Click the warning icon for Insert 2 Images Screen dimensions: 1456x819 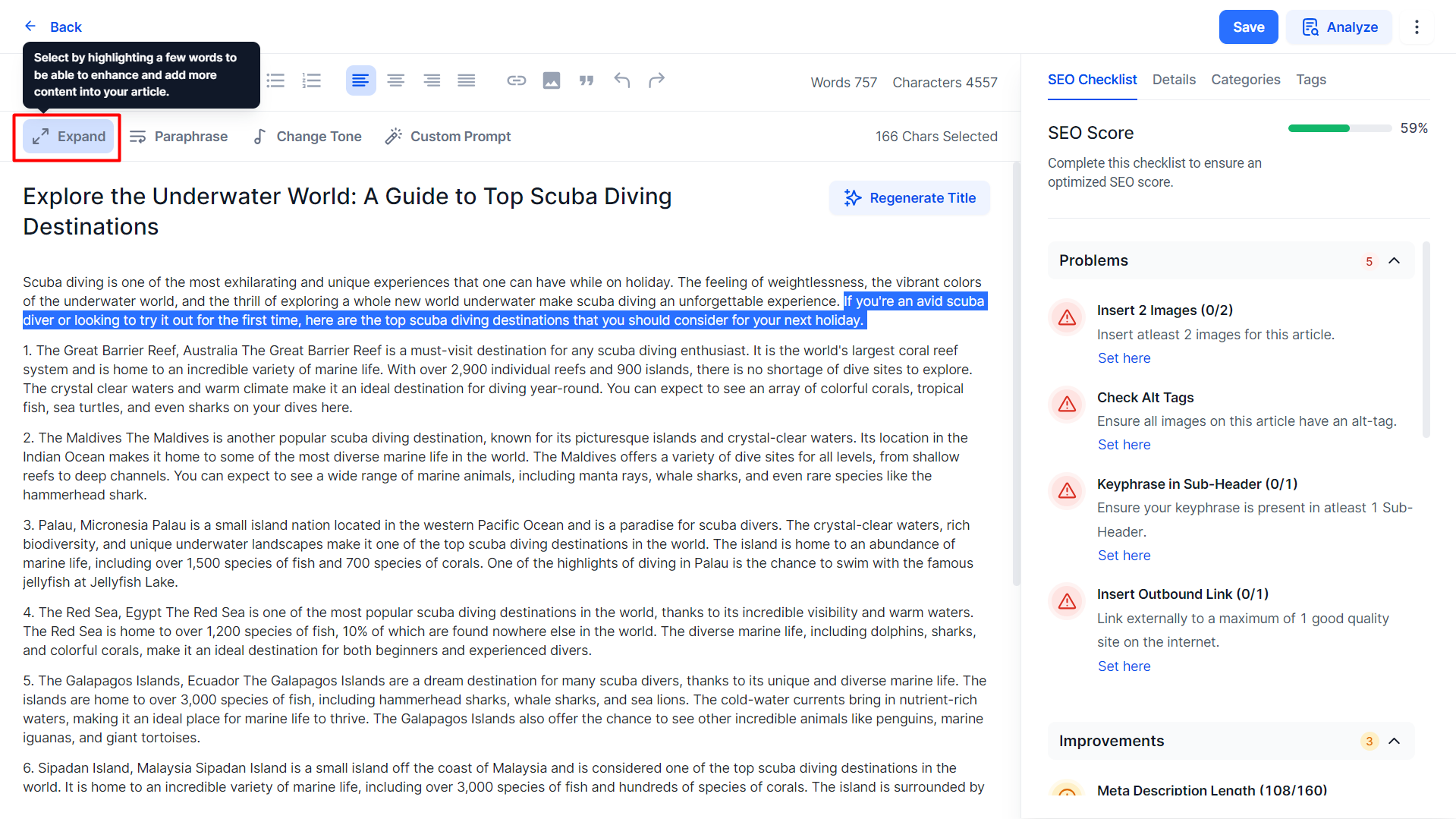1067,317
